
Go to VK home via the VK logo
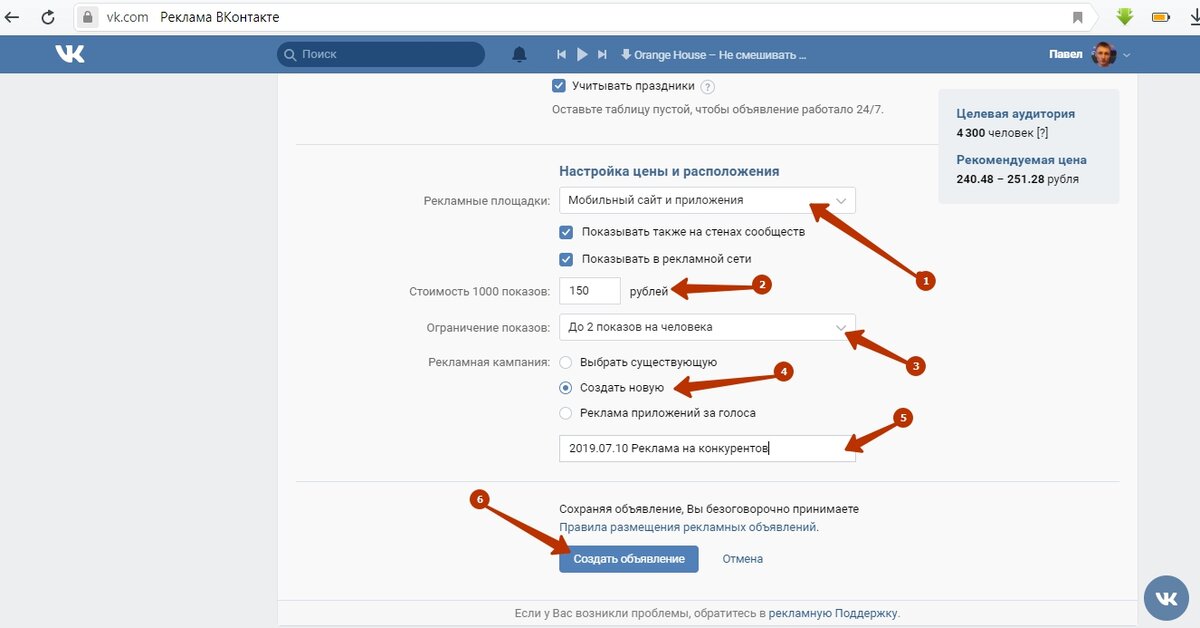pos(70,54)
